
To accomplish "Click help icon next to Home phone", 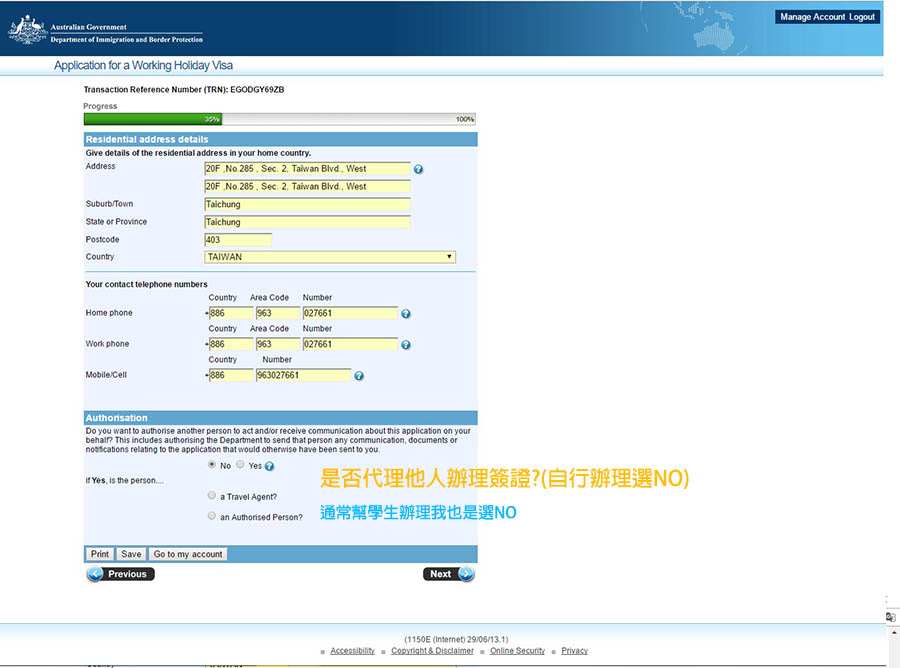I will click(x=405, y=314).
